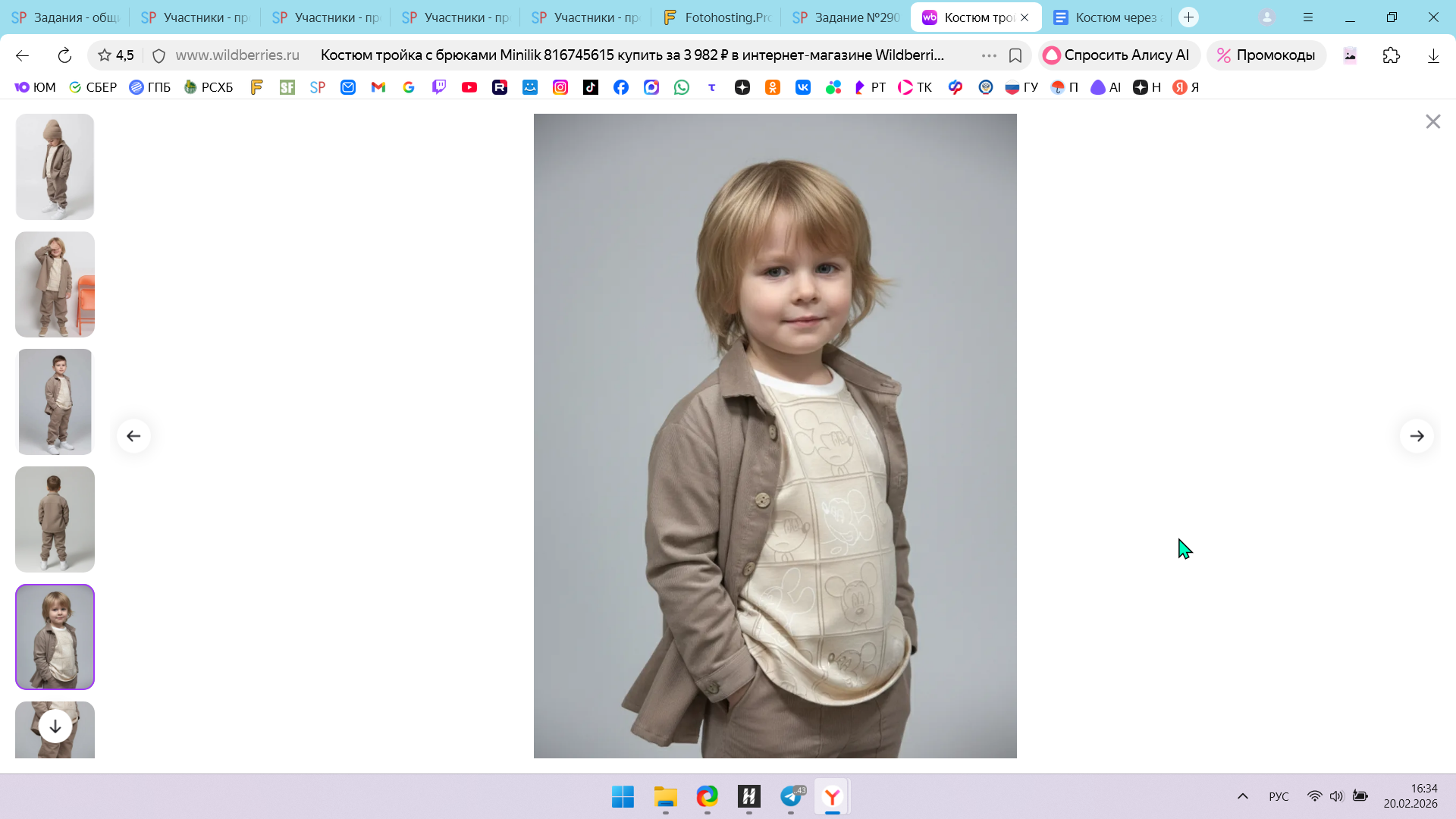Open WhatsApp bookmark icon
The height and width of the screenshot is (819, 1456).
682,87
